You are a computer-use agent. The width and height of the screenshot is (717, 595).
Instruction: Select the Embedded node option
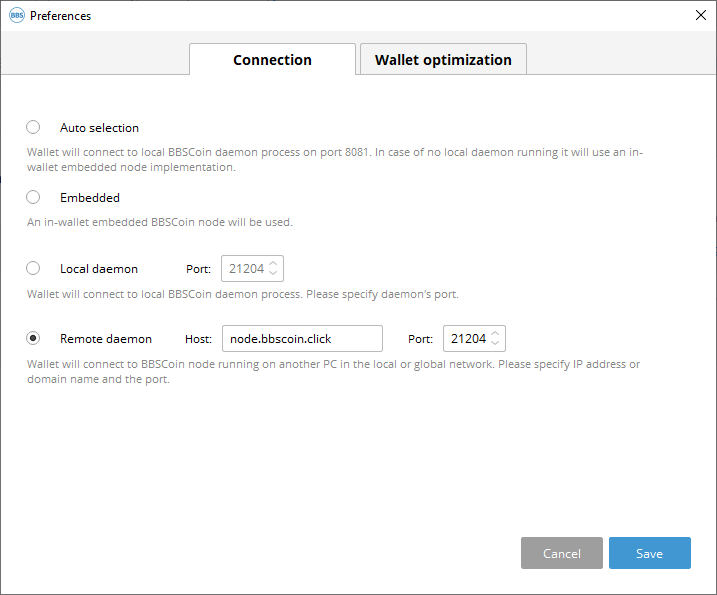point(33,198)
